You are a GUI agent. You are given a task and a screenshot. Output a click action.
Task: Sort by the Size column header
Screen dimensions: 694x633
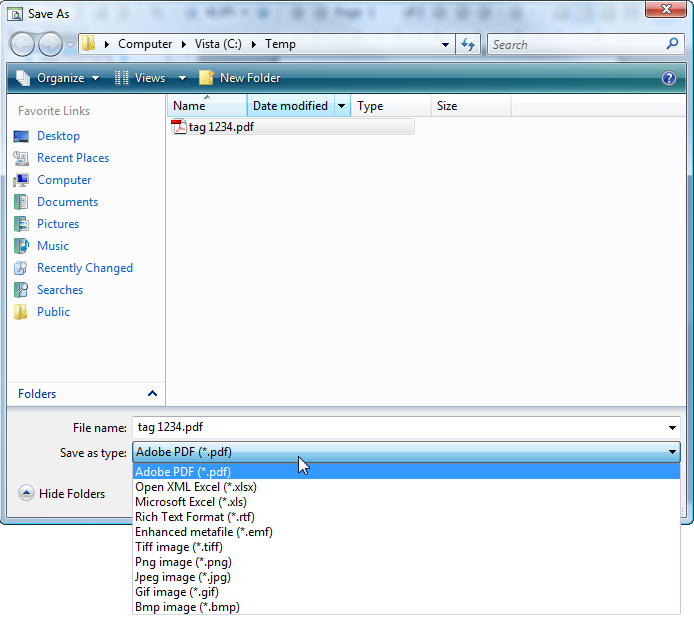[471, 106]
